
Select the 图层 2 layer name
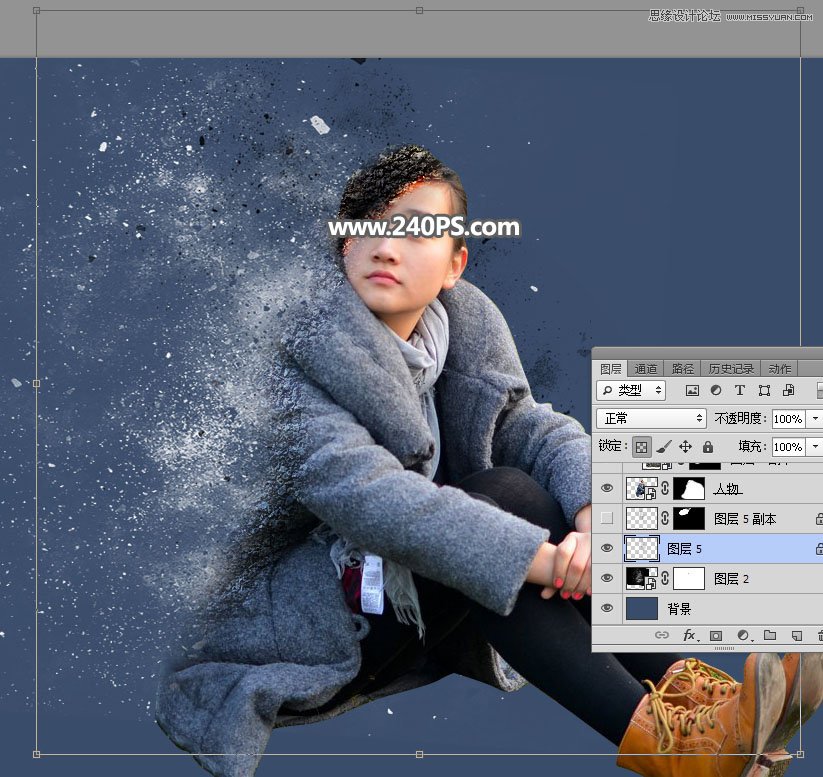pos(731,578)
